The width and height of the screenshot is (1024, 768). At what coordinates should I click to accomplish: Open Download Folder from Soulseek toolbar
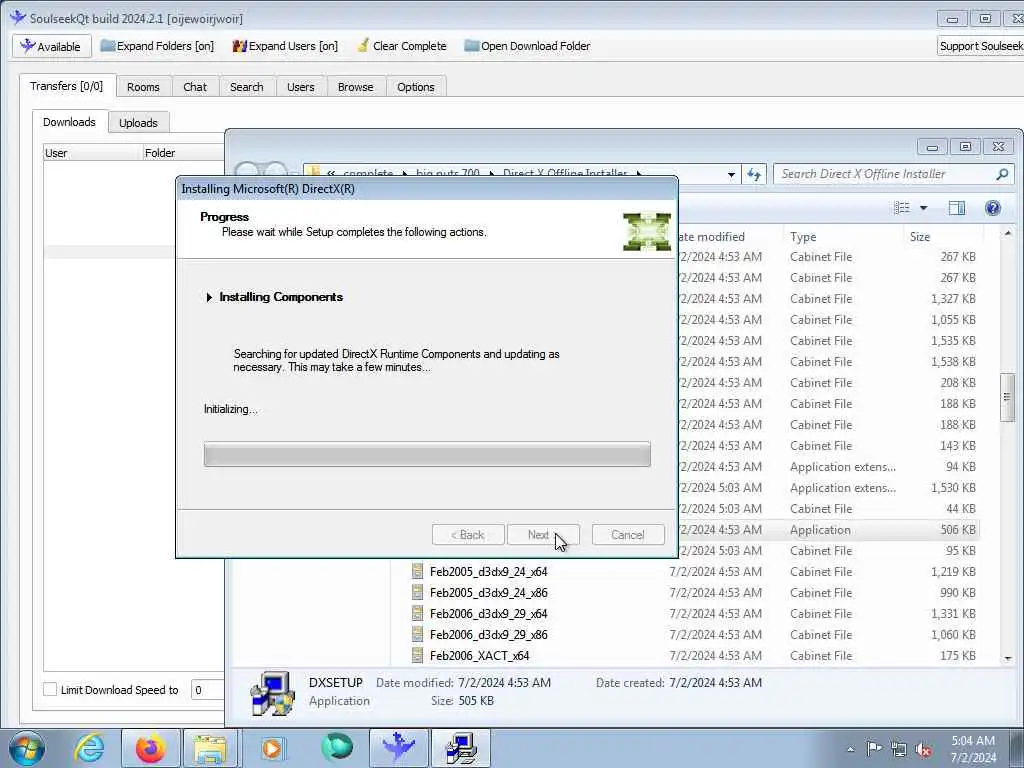527,46
